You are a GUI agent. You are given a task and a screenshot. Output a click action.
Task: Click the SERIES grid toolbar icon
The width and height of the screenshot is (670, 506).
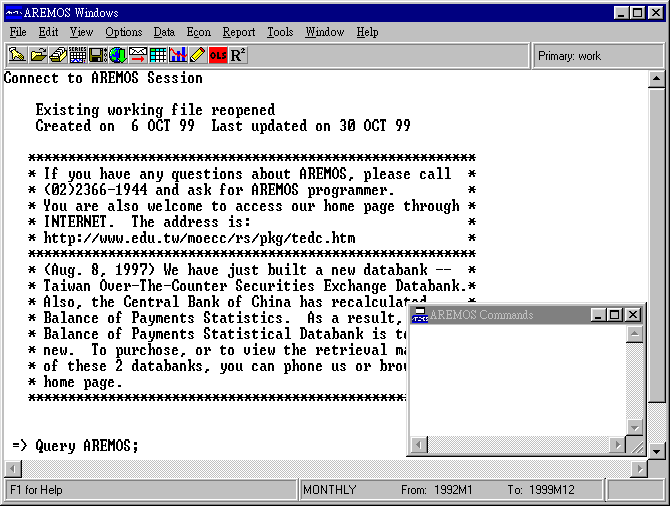coord(78,55)
